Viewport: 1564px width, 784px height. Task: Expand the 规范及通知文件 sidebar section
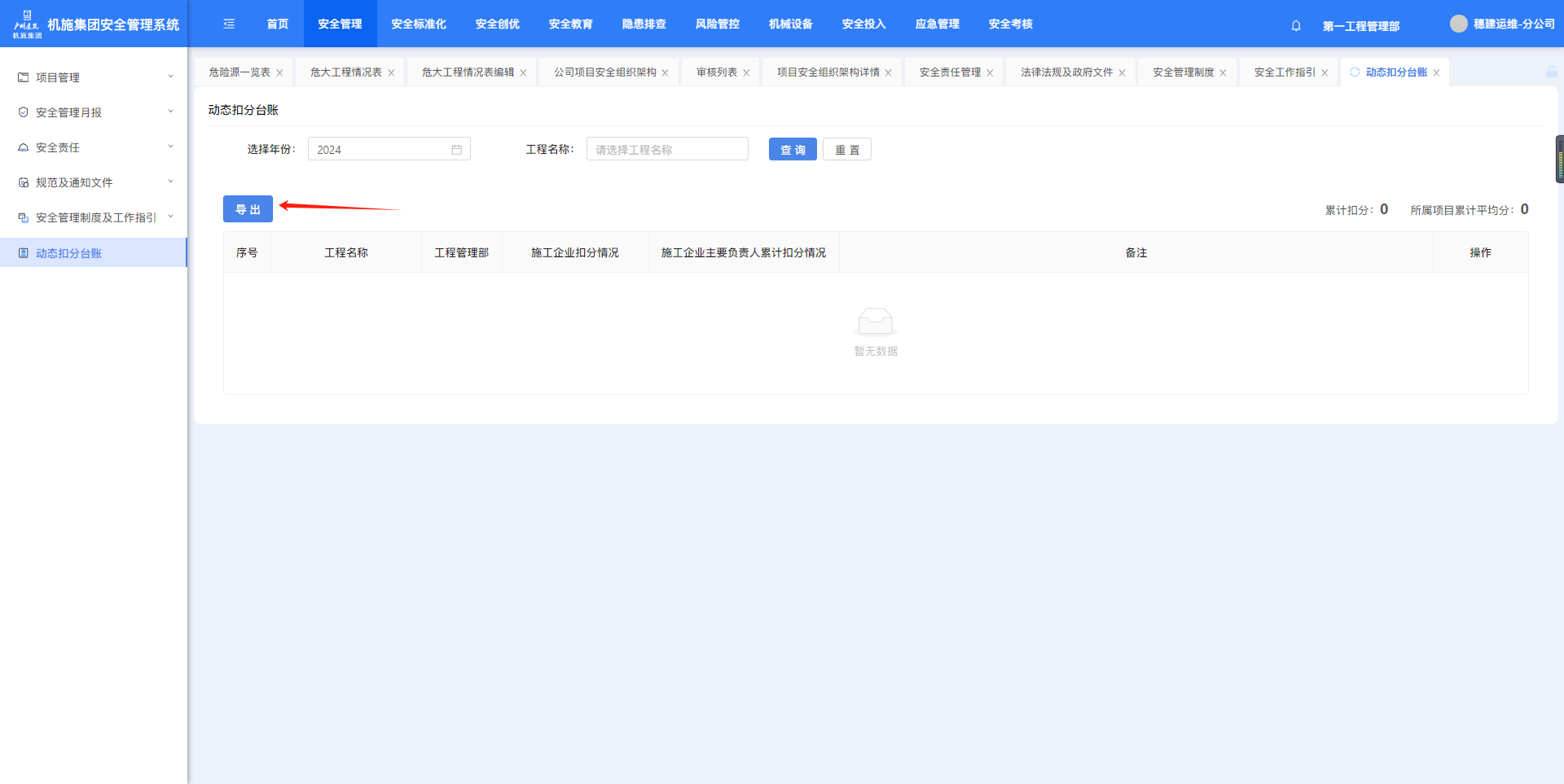click(x=94, y=182)
